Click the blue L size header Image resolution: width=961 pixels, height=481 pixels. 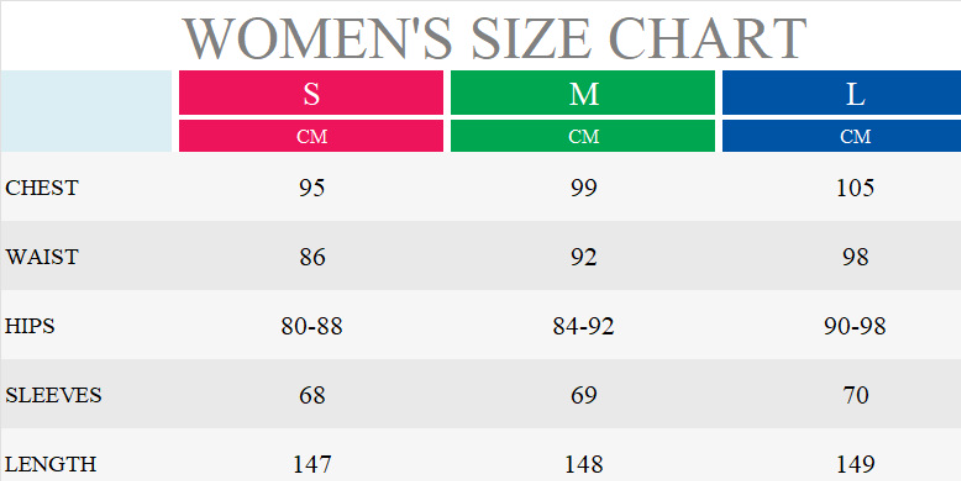855,93
